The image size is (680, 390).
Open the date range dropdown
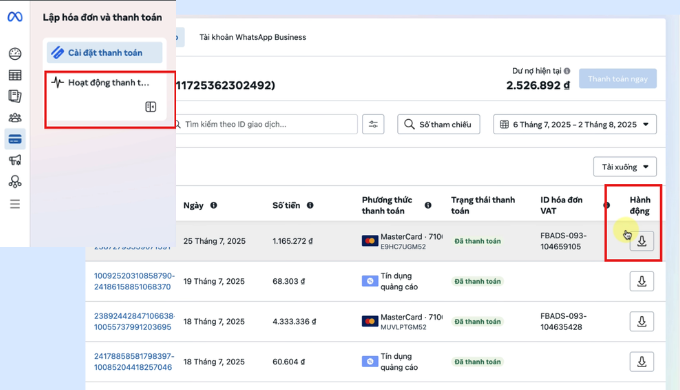tap(575, 125)
